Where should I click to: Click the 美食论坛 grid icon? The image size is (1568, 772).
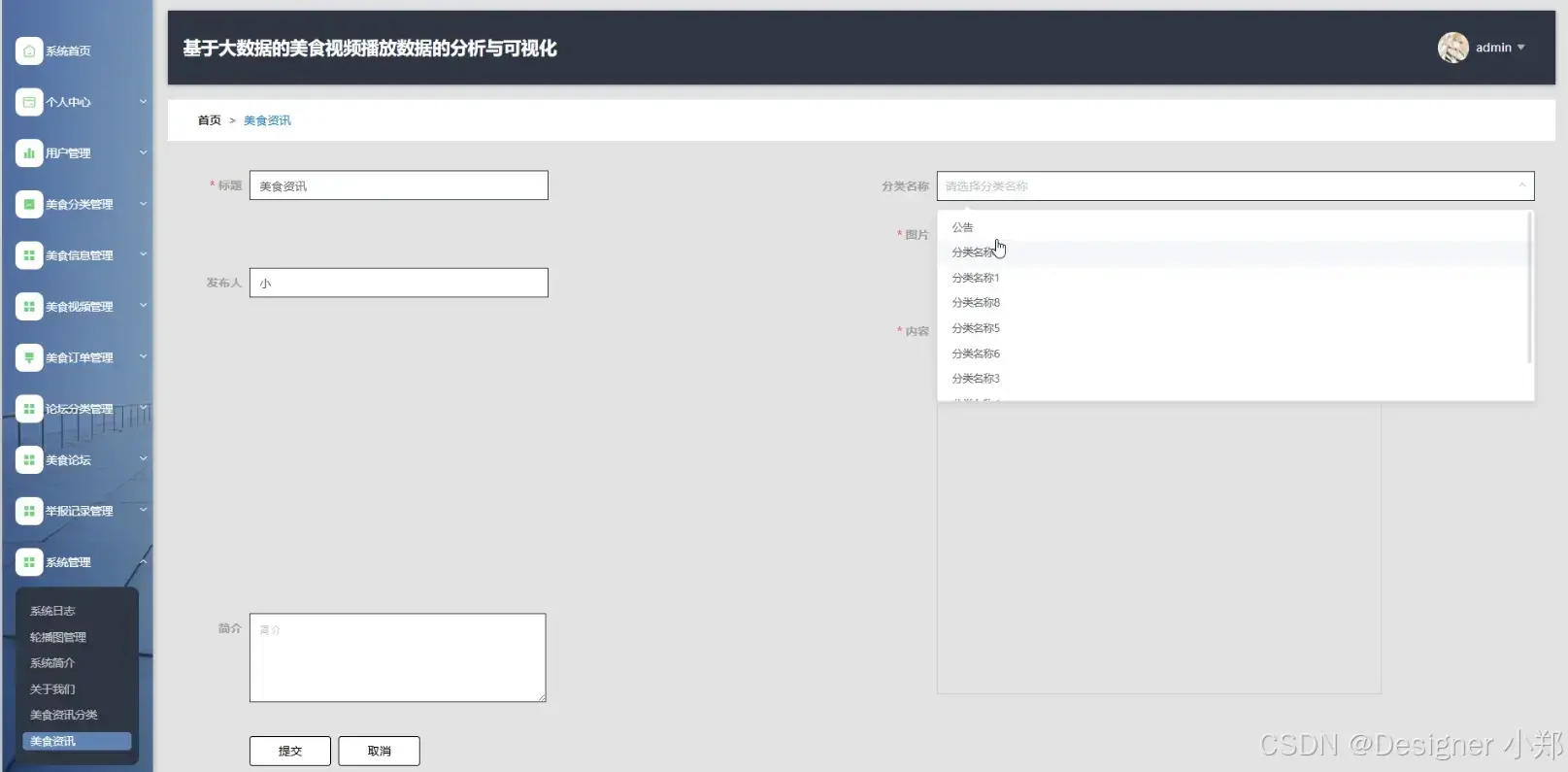tap(29, 459)
